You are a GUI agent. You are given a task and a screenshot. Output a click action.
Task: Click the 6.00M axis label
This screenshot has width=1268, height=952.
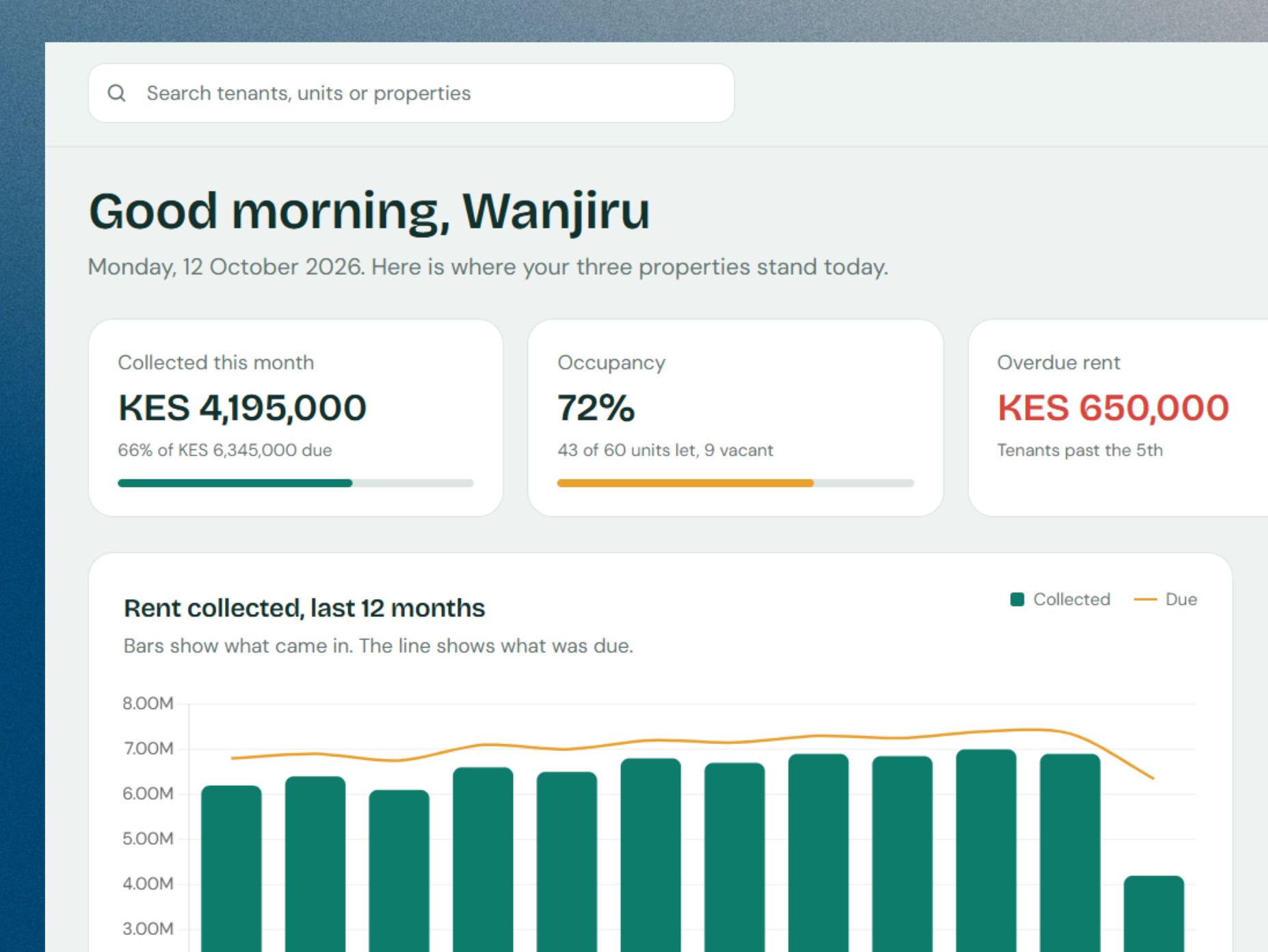tap(148, 794)
